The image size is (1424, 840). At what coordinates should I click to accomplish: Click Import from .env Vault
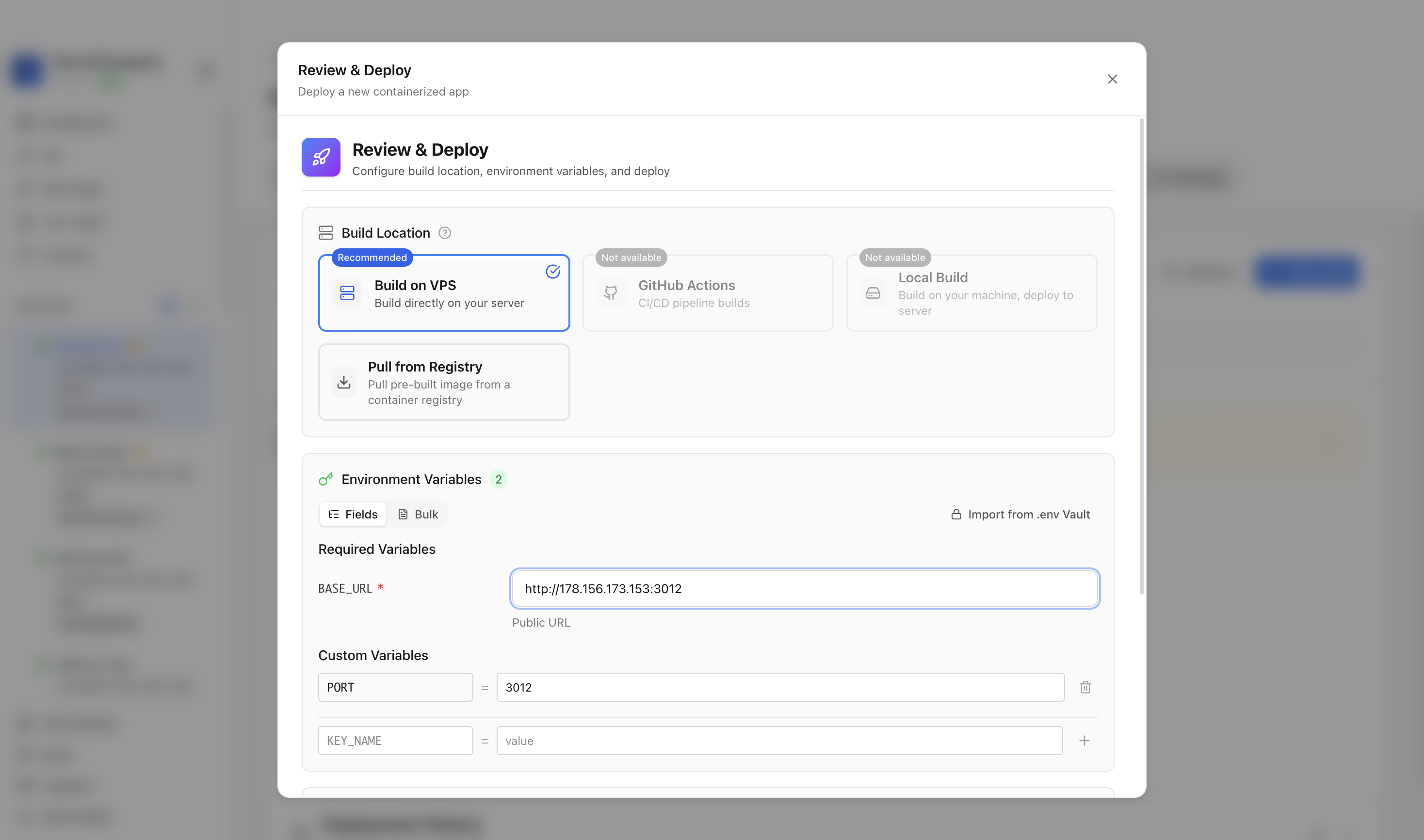[x=1020, y=515]
